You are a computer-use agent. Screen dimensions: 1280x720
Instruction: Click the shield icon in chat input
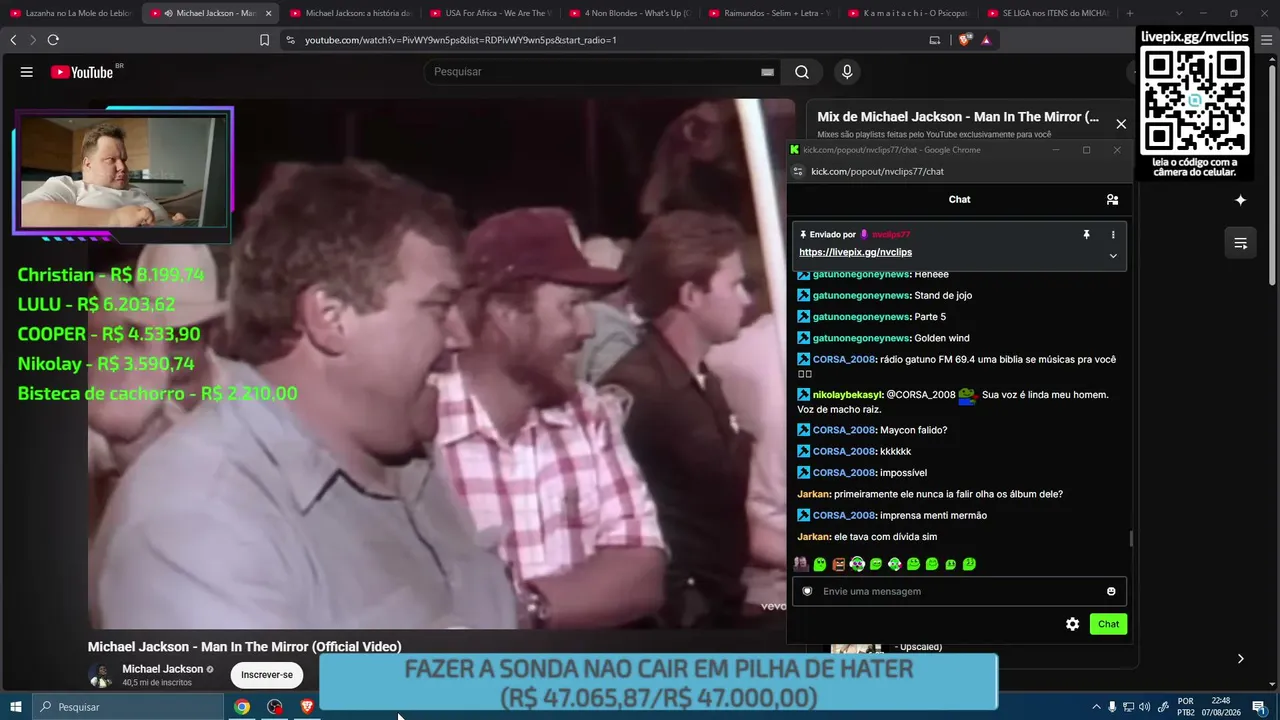[807, 591]
